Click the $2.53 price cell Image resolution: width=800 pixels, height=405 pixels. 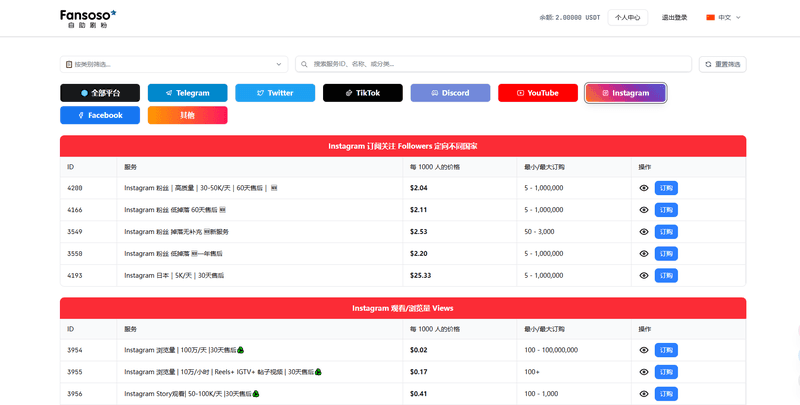419,232
